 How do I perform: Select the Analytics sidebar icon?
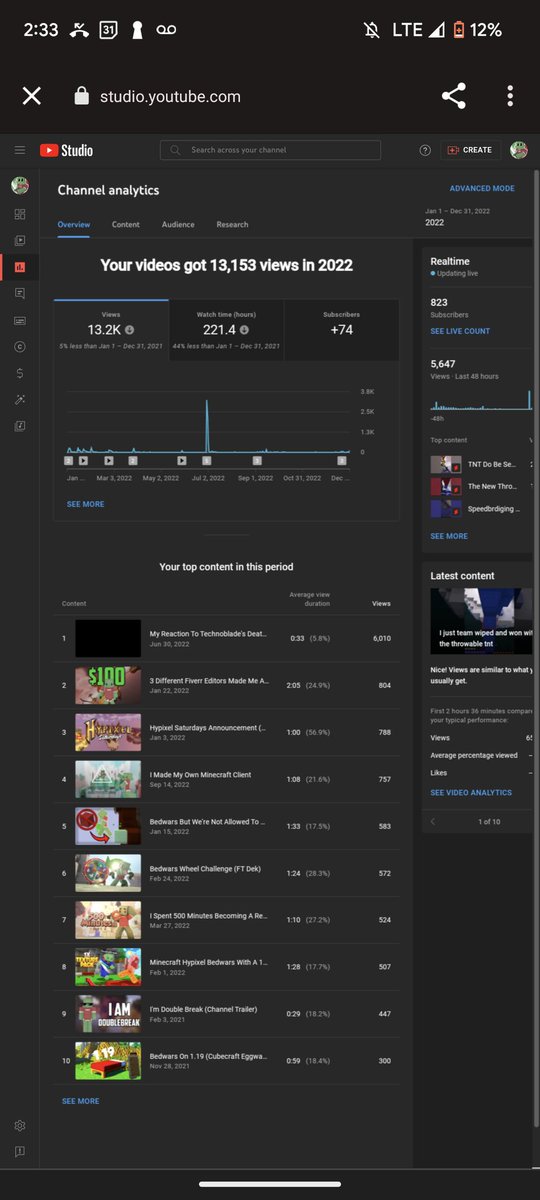20,267
